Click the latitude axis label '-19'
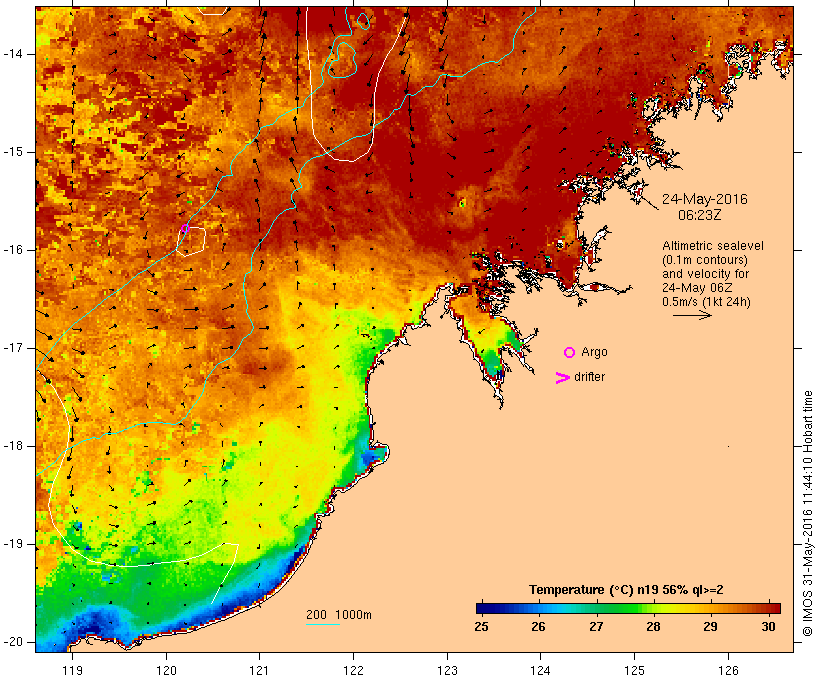Screen dimensions: 820x680 pyautogui.click(x=13, y=544)
